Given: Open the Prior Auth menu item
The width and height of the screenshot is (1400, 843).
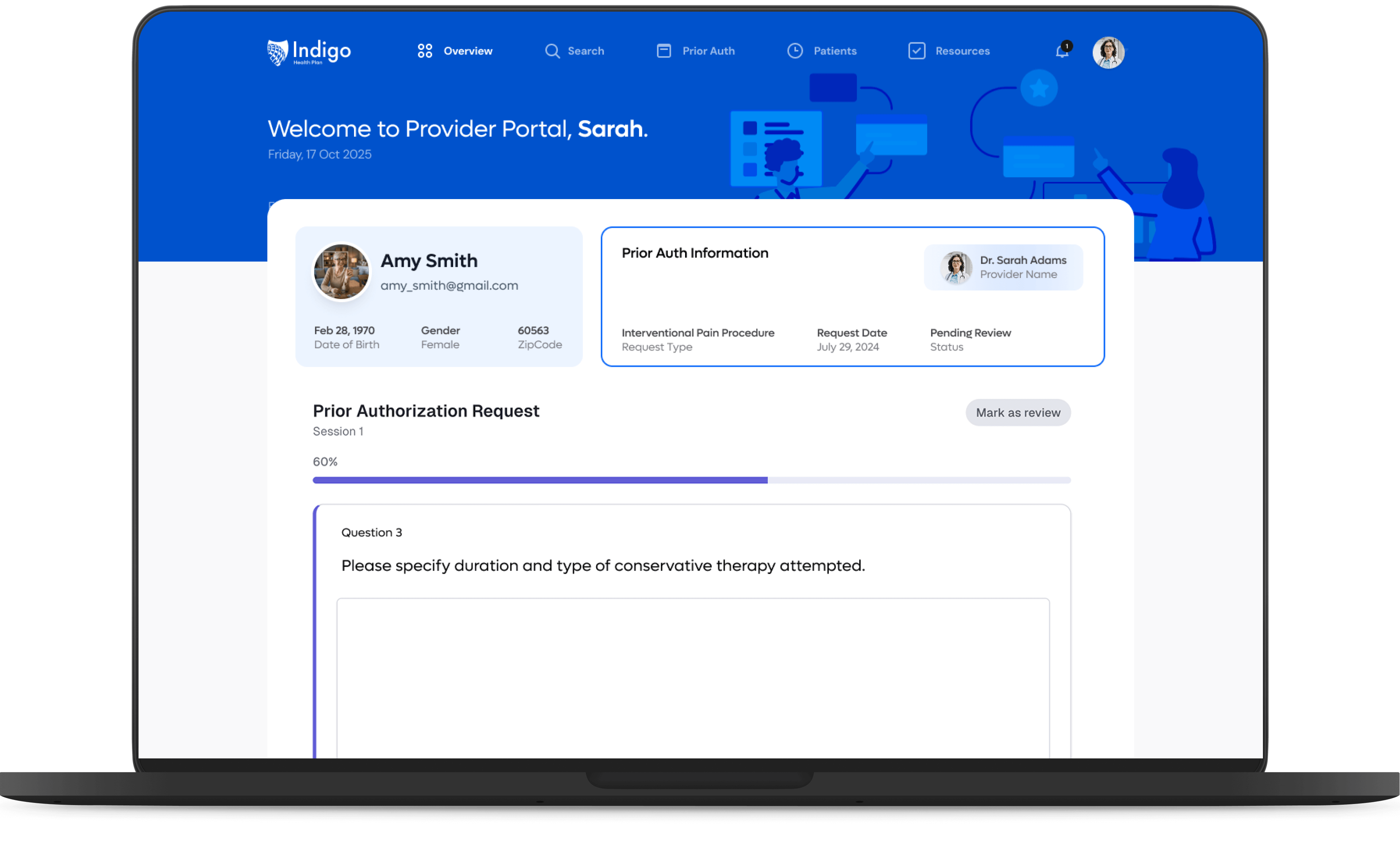Looking at the screenshot, I should [708, 51].
